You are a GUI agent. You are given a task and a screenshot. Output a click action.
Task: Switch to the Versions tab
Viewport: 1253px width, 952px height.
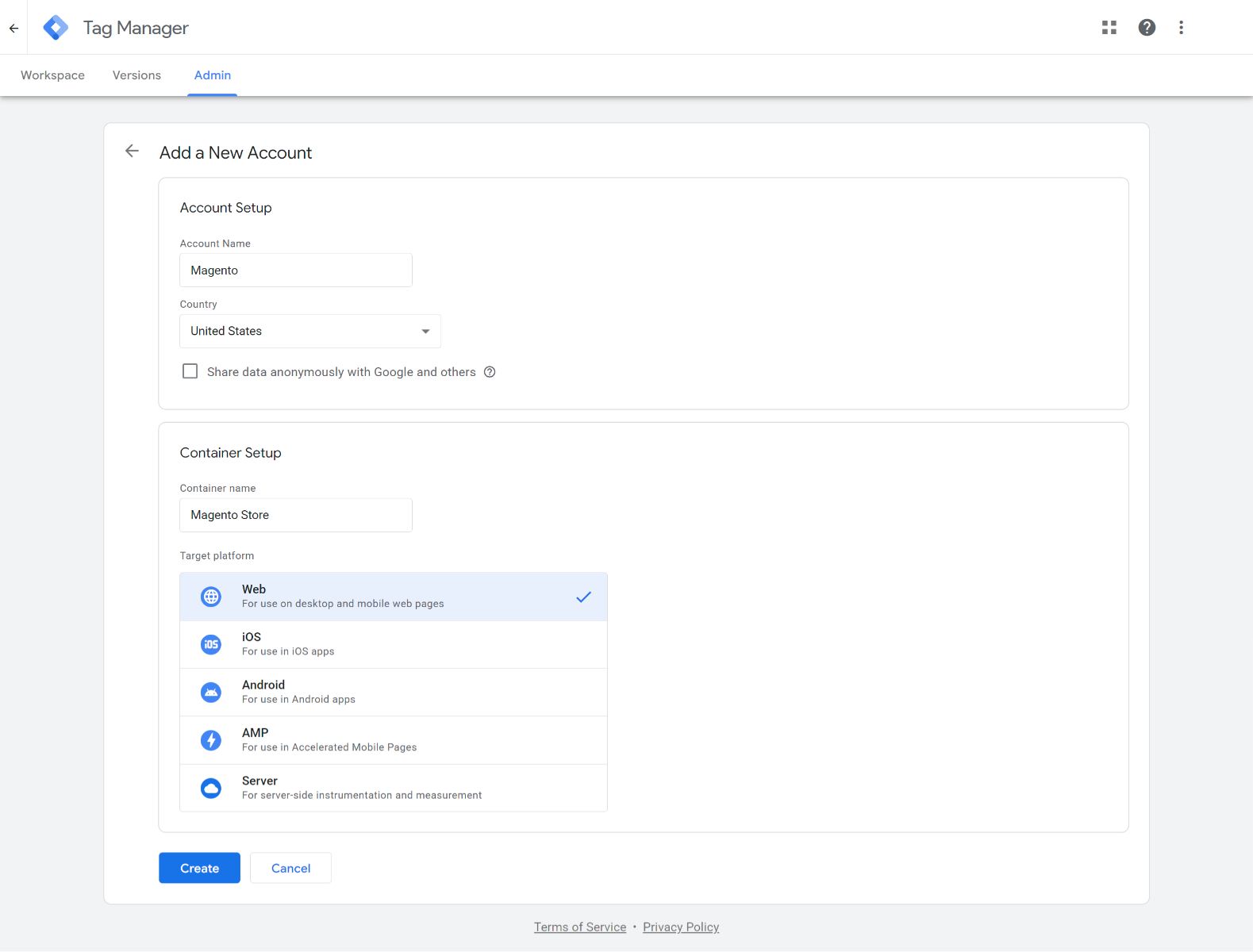click(136, 75)
